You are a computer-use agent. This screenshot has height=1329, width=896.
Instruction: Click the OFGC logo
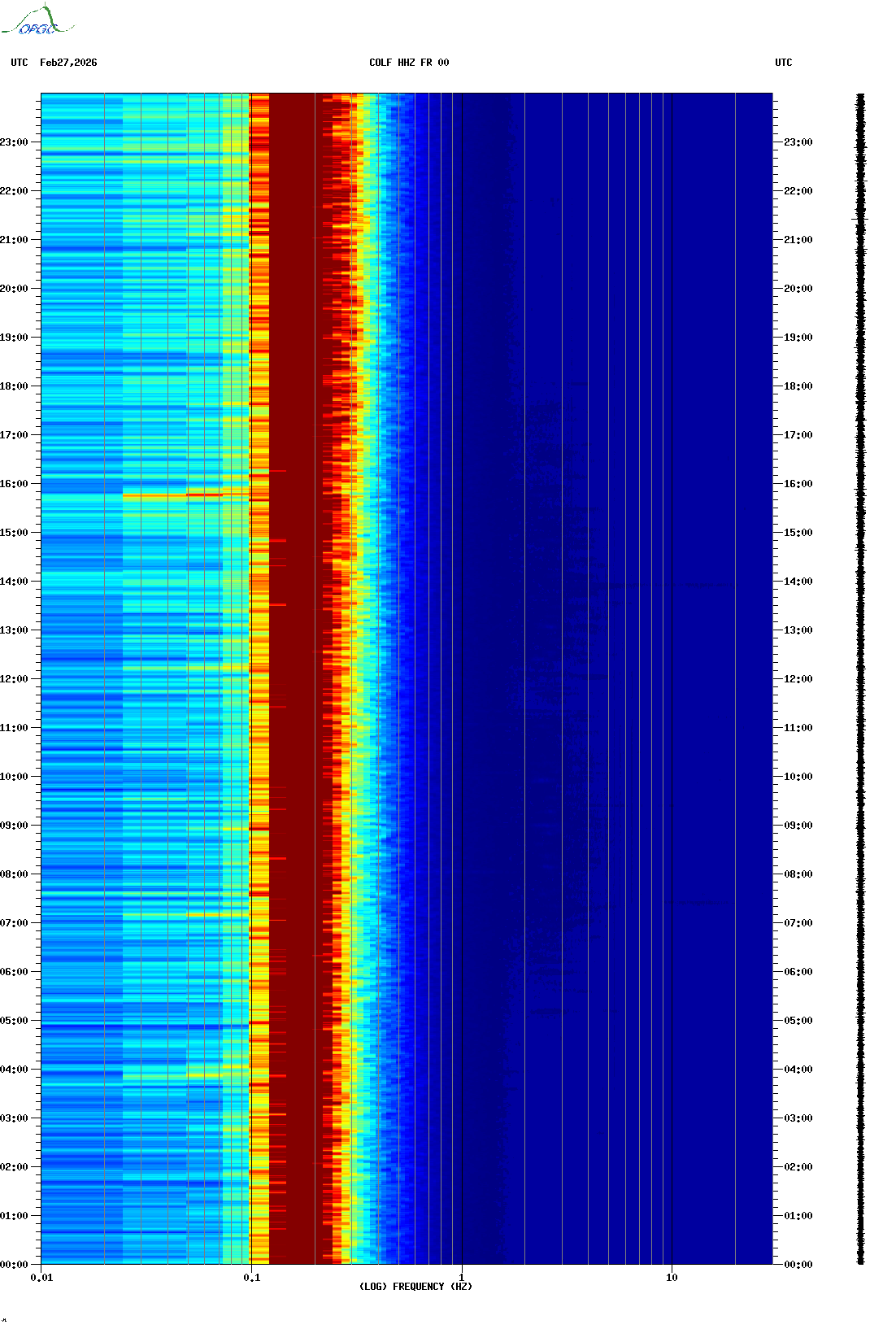click(37, 20)
